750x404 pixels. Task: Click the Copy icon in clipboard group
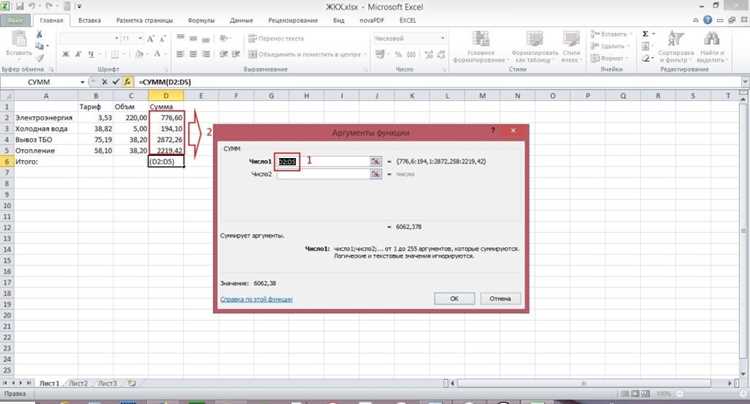pyautogui.click(x=40, y=46)
